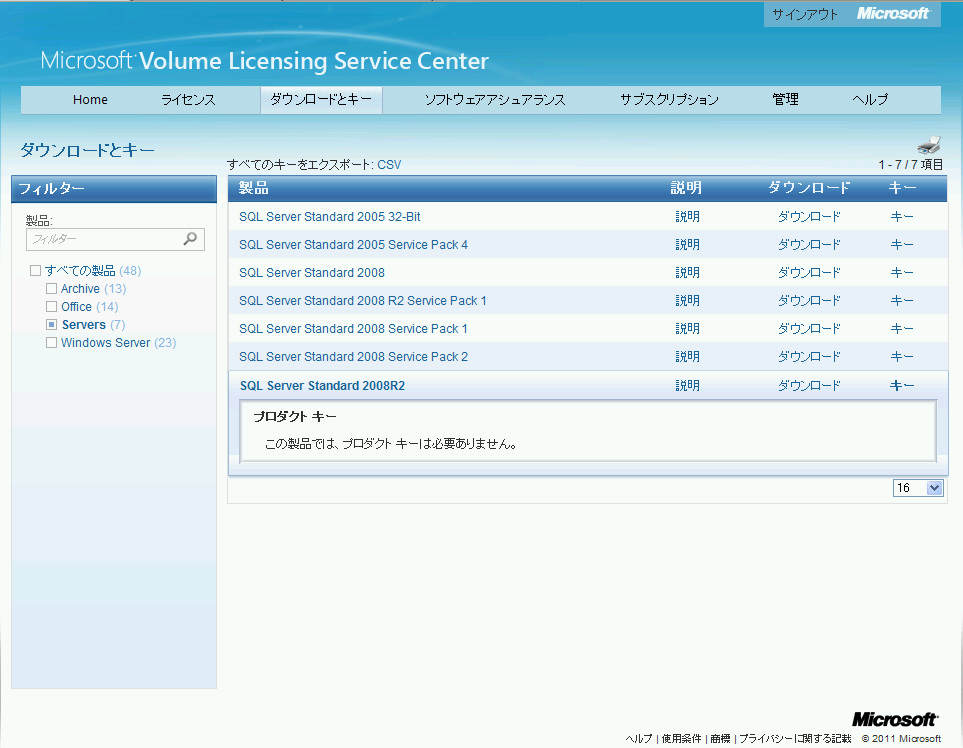Screen dimensions: 963x748
Task: Select the ダウンロードとキー menu tab
Action: [321, 99]
